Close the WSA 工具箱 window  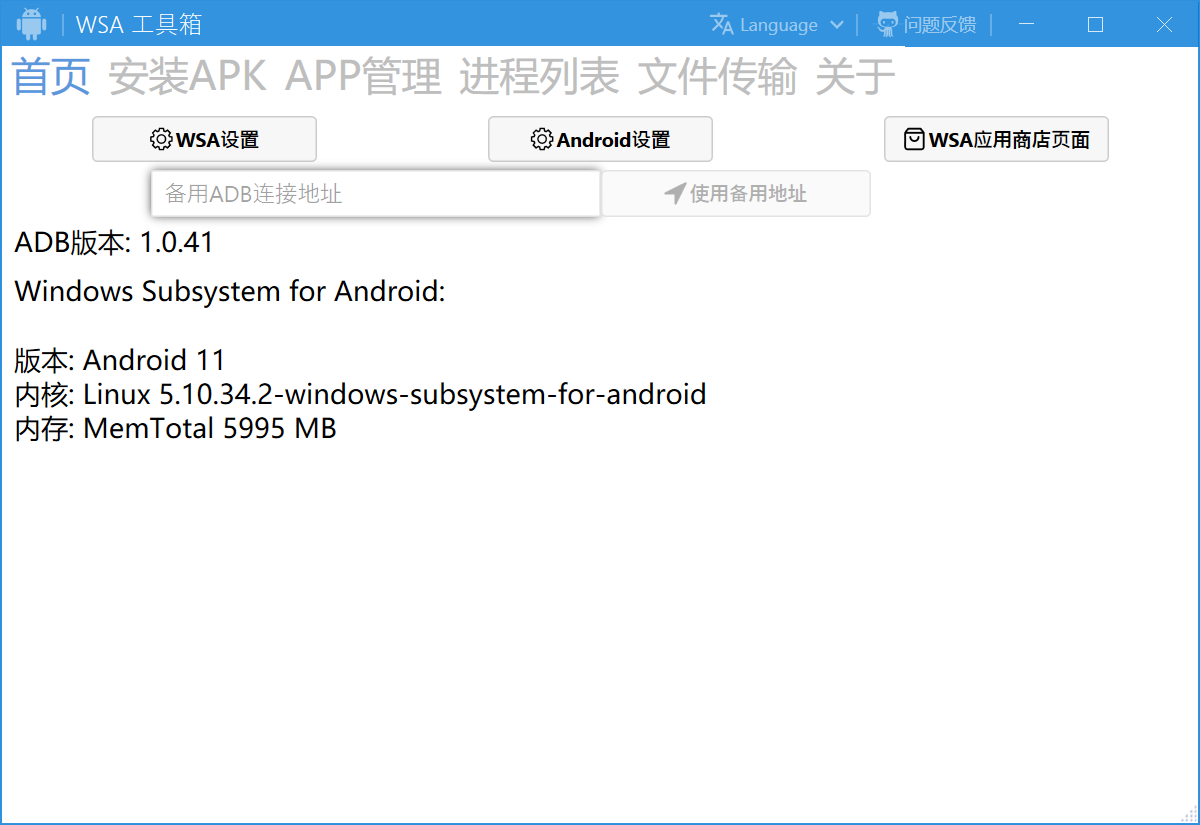coord(1164,24)
